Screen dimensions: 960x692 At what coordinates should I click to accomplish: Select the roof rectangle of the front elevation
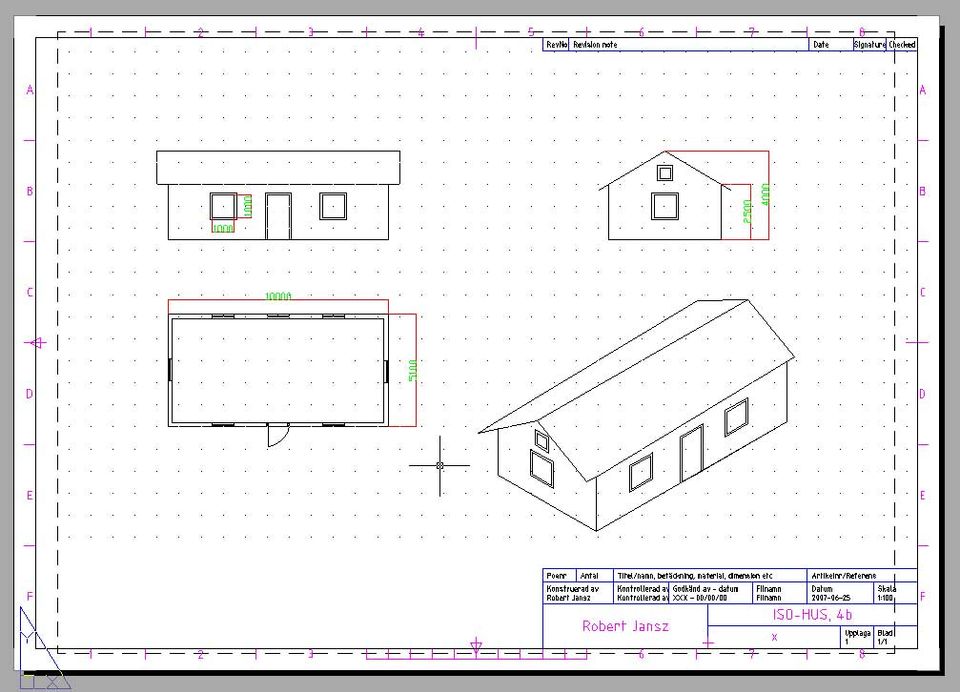(x=278, y=168)
